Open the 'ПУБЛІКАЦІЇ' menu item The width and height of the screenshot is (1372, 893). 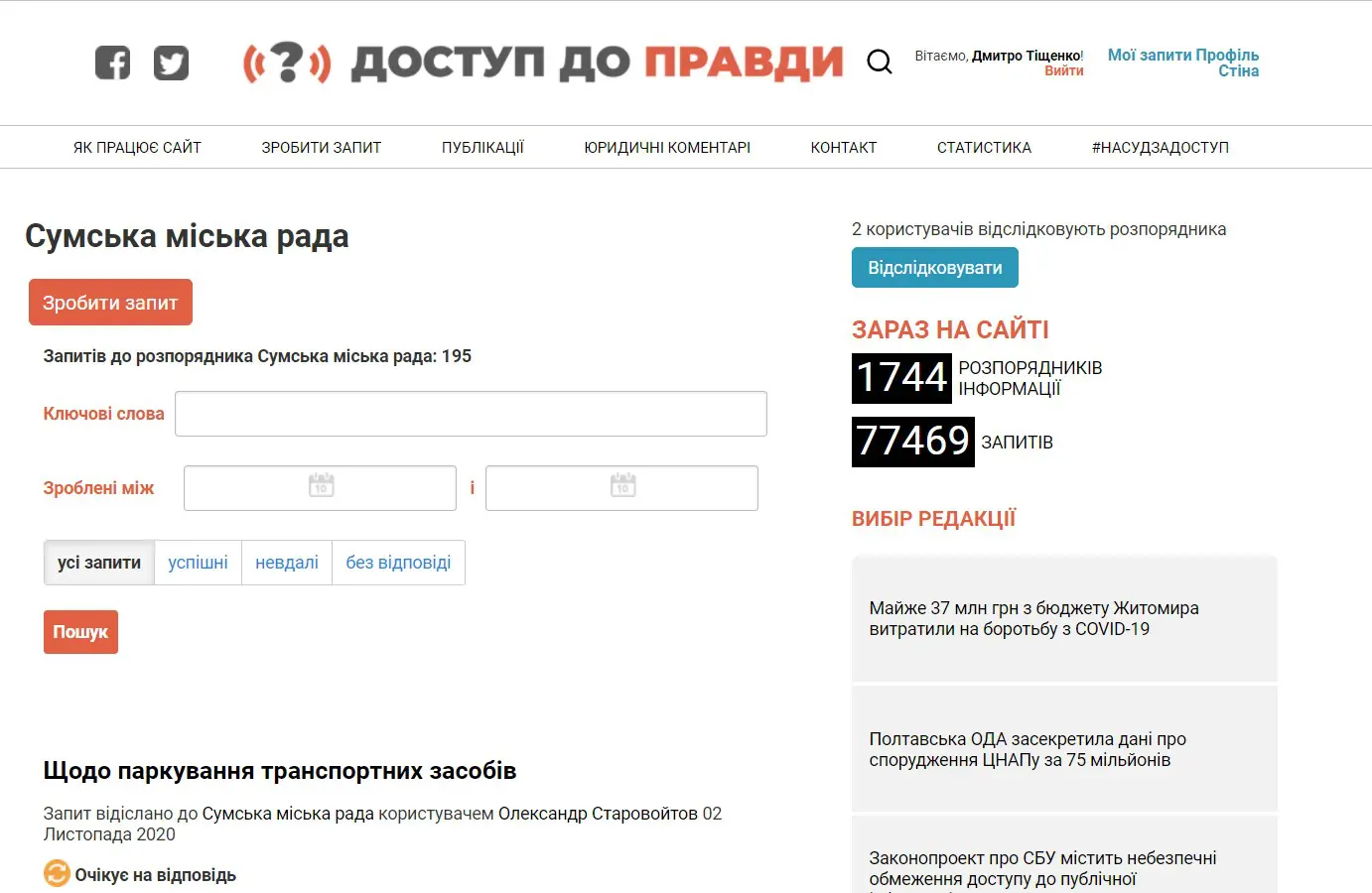pos(481,146)
